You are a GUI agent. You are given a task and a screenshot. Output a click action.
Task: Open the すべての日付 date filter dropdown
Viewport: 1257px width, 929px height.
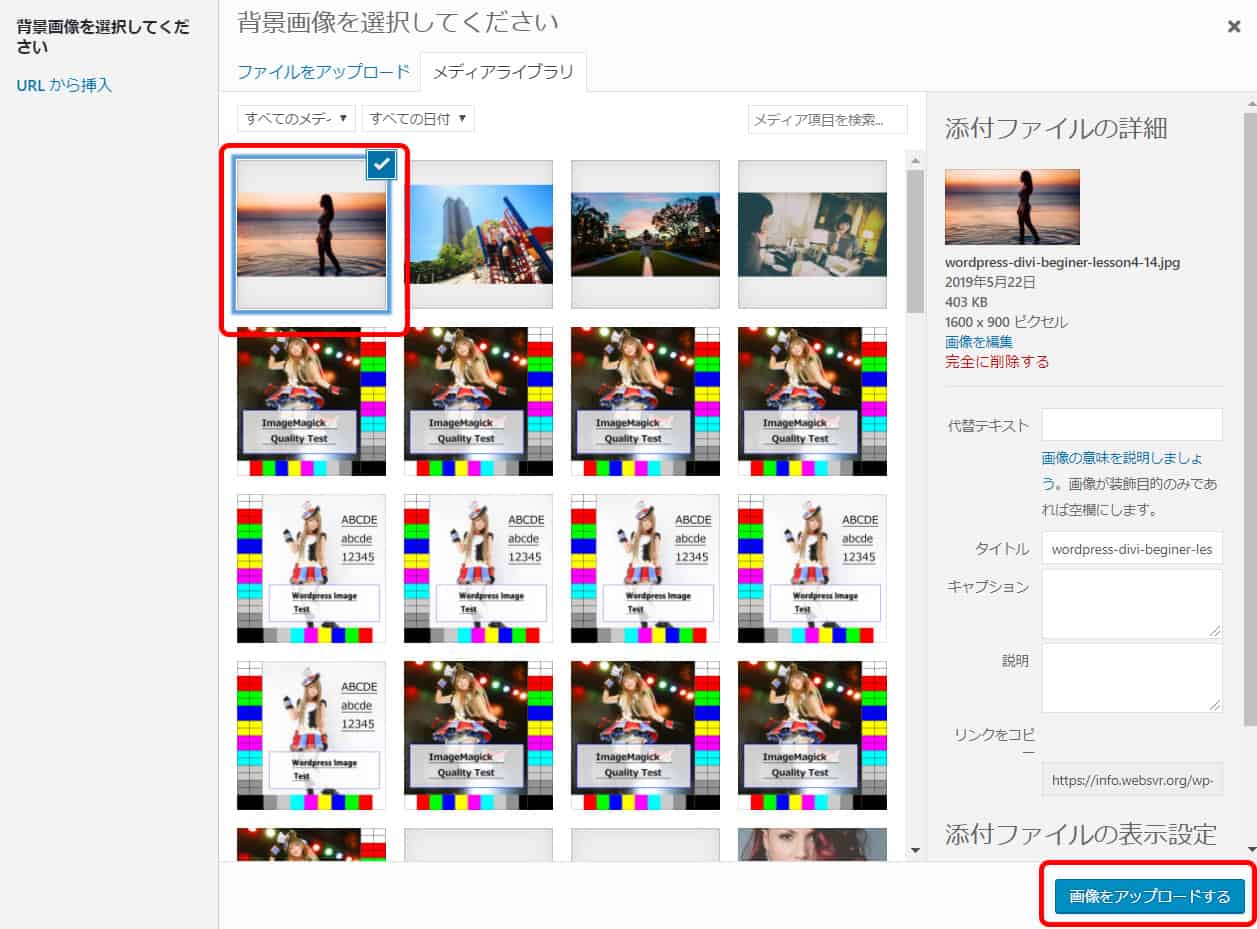point(418,119)
